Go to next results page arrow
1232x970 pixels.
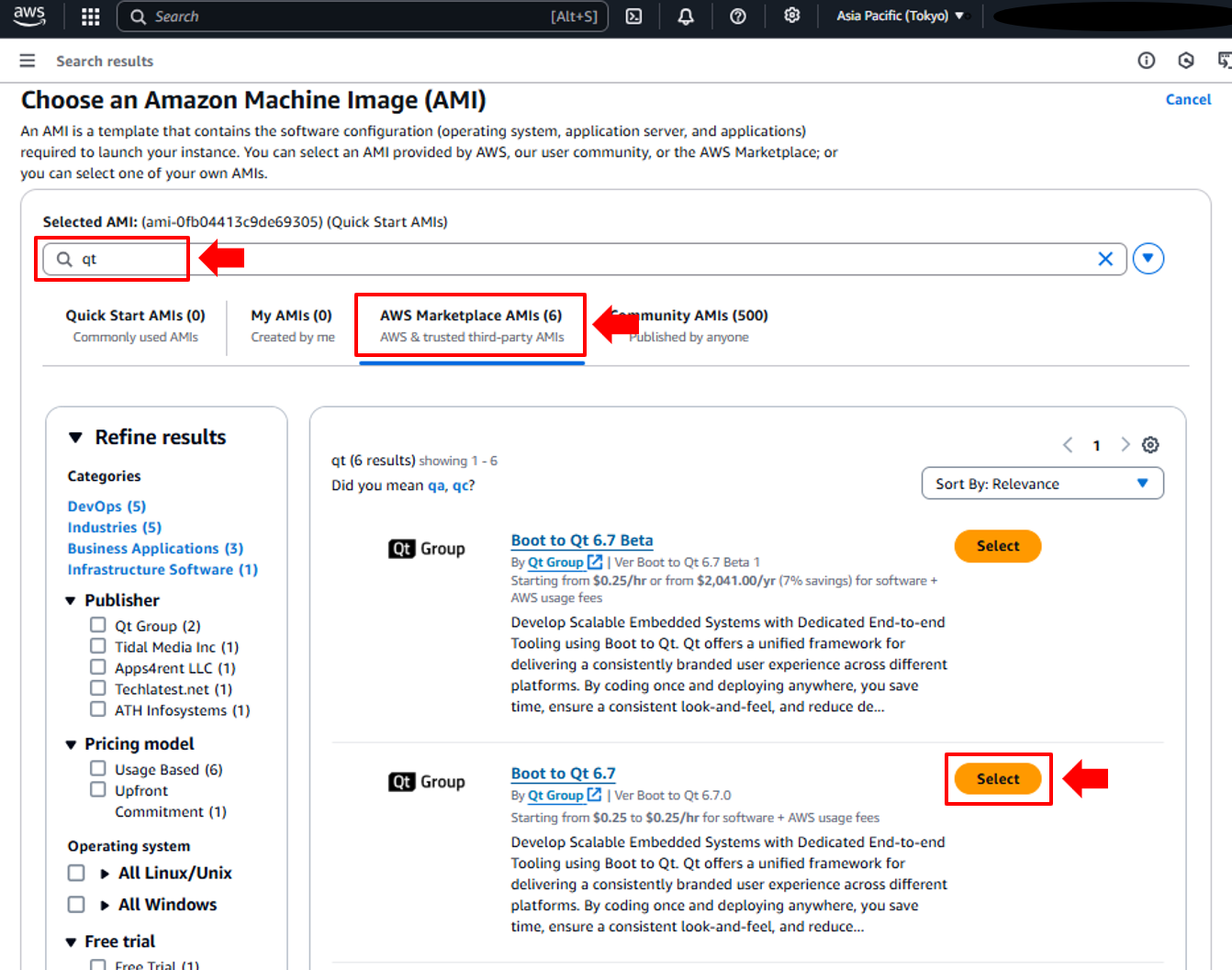tap(1125, 445)
